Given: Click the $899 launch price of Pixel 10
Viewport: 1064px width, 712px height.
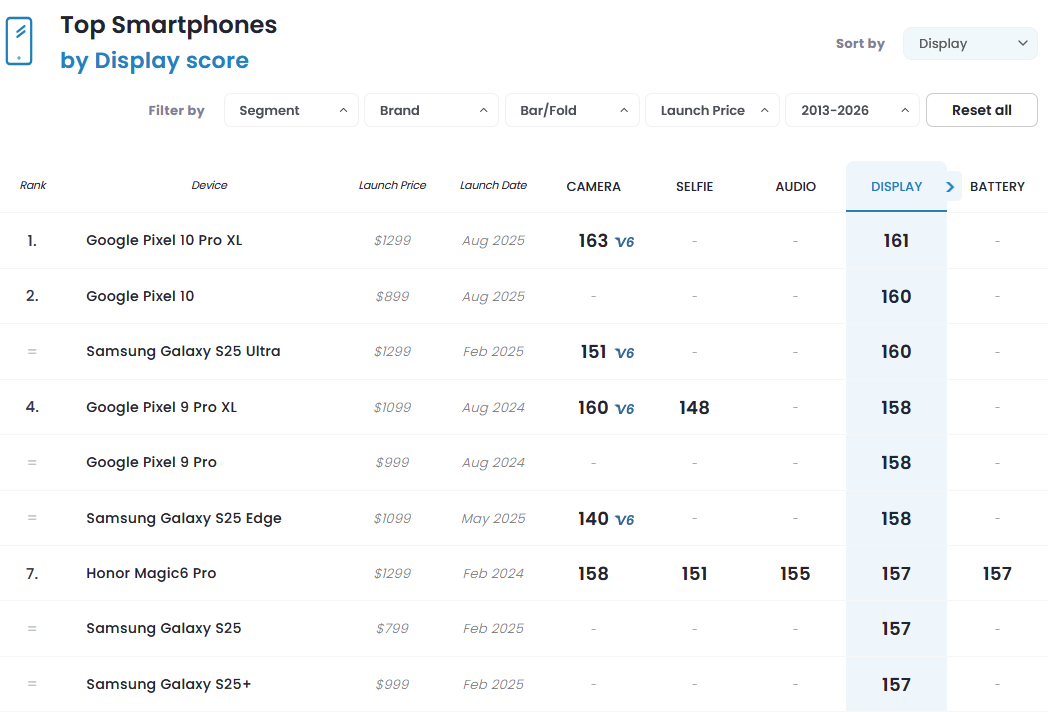Looking at the screenshot, I should click(392, 297).
